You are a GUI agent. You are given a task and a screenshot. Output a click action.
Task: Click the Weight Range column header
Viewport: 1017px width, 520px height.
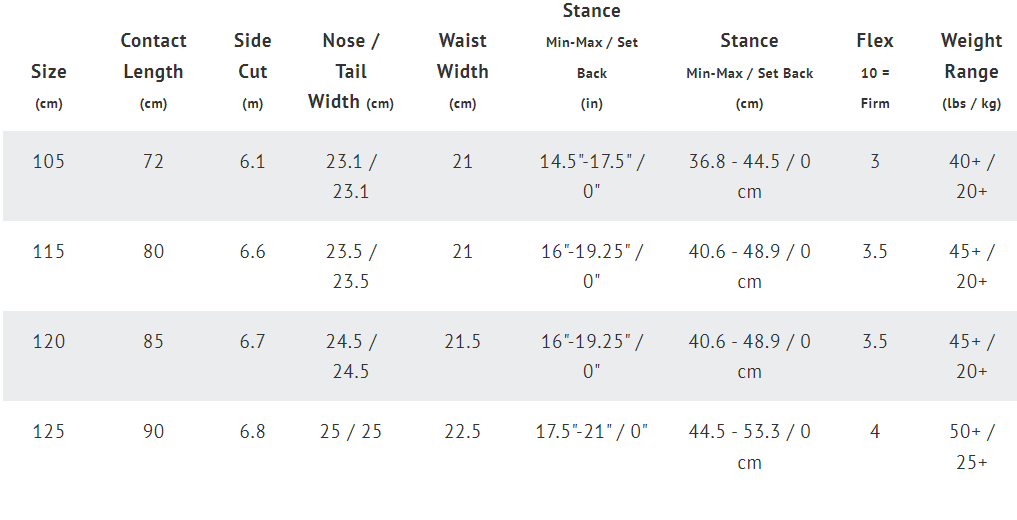(x=971, y=71)
